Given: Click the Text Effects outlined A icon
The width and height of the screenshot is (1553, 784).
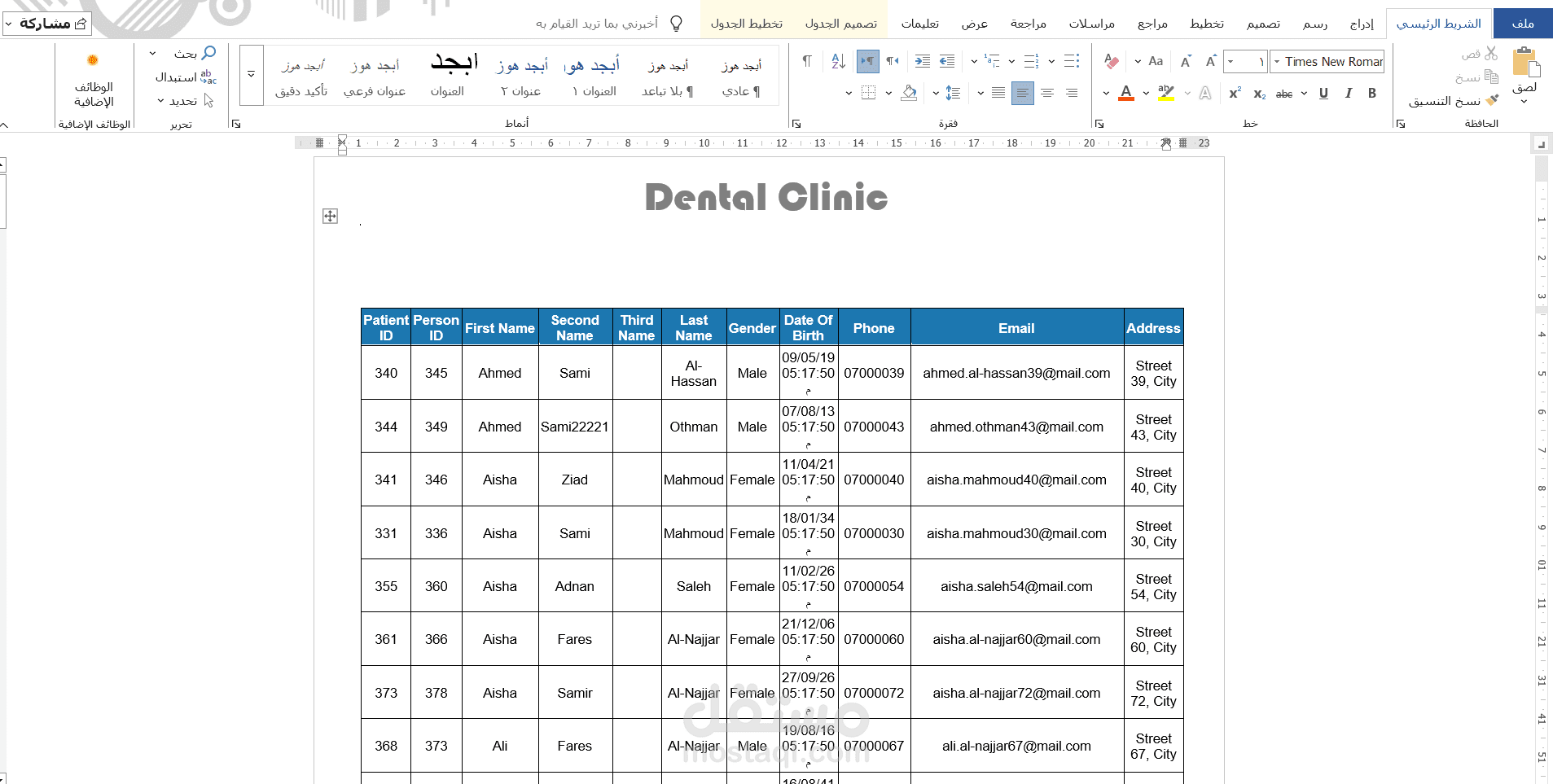Looking at the screenshot, I should coord(1205,93).
